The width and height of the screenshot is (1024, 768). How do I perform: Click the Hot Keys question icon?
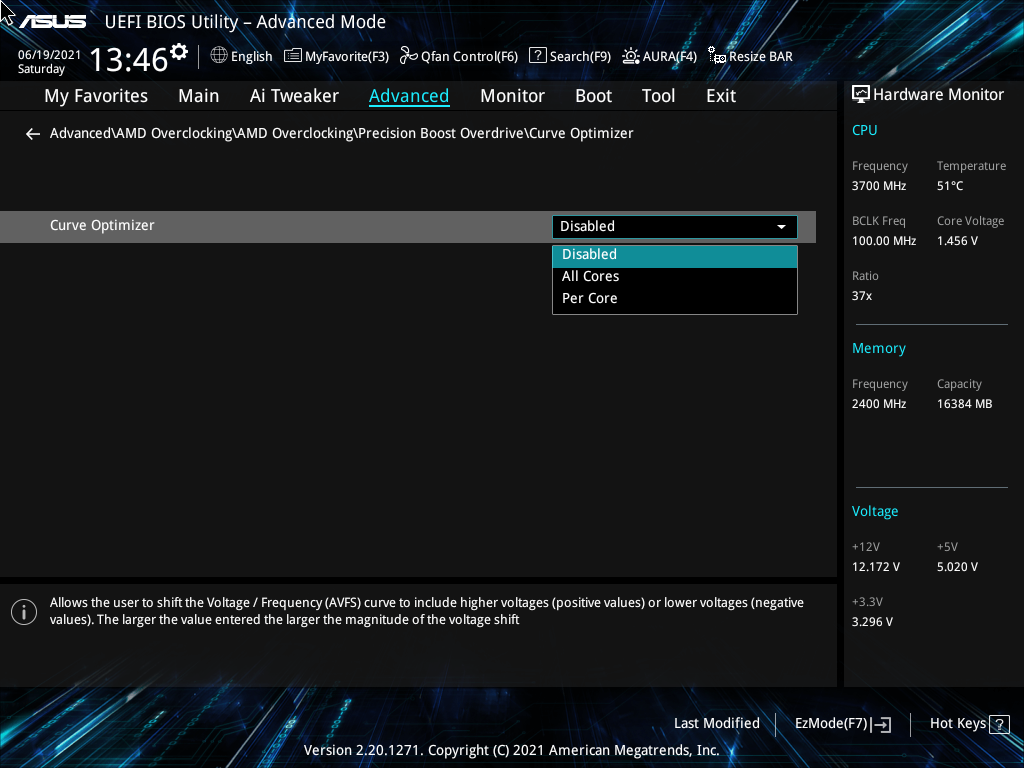[x=999, y=724]
